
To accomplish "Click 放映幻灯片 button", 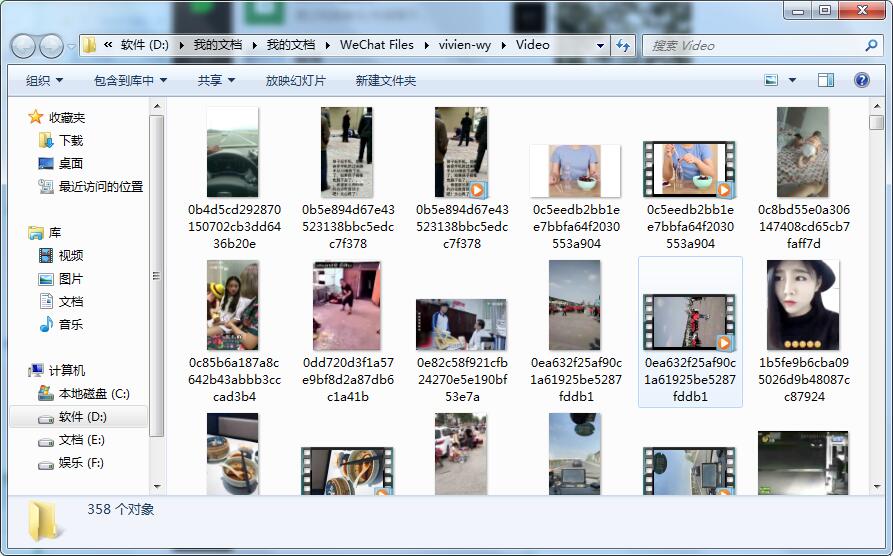I will [296, 81].
